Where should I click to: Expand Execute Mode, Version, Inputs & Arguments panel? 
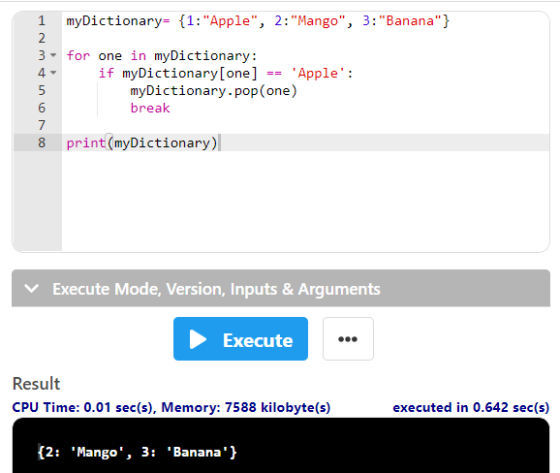click(x=281, y=288)
